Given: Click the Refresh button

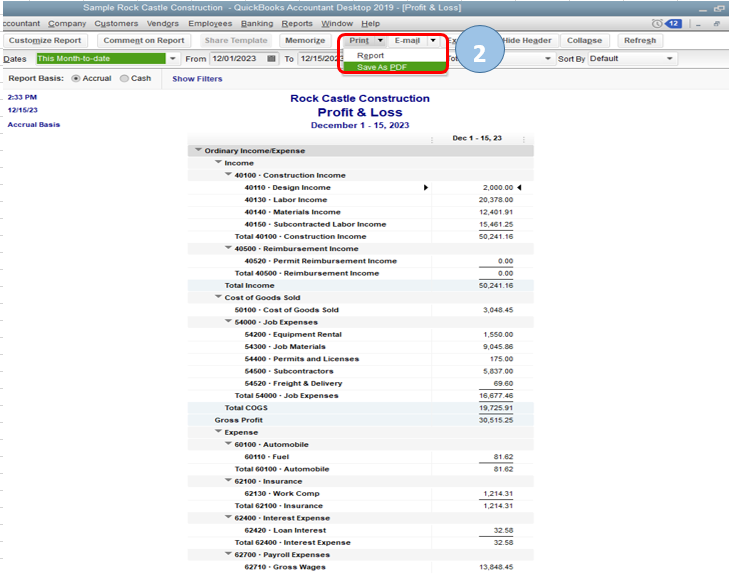Looking at the screenshot, I should [x=640, y=40].
